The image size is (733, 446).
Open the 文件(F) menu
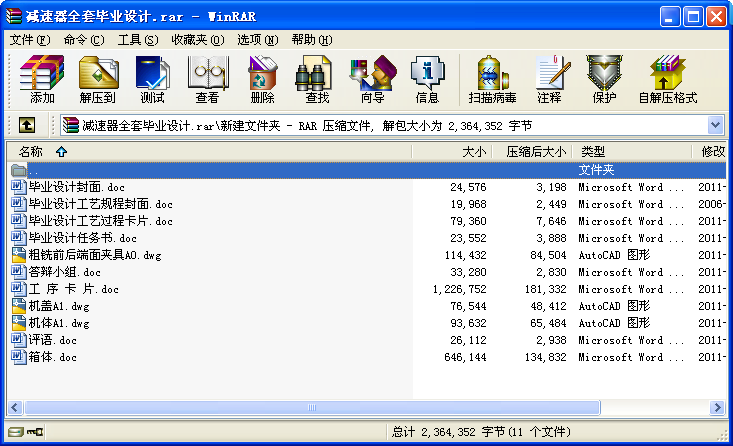pyautogui.click(x=30, y=40)
